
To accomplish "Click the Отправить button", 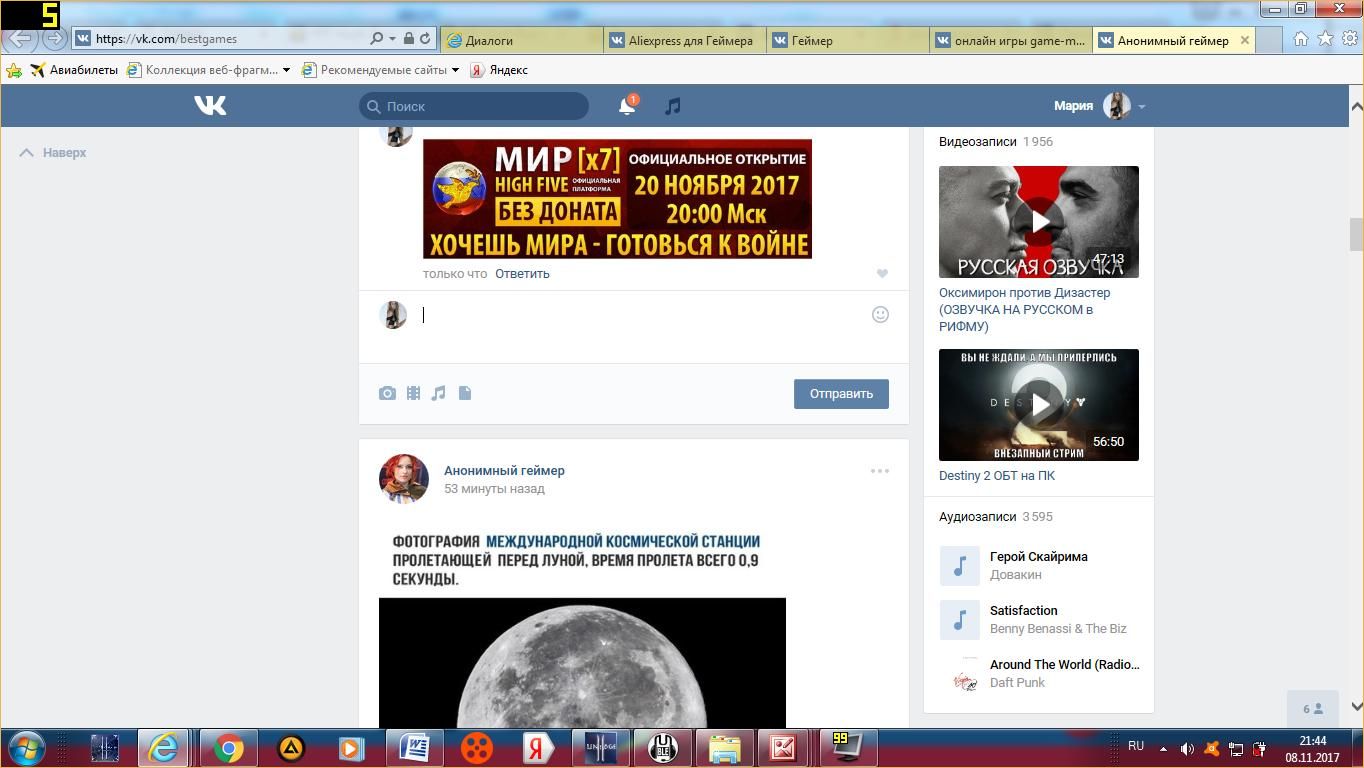I will pyautogui.click(x=841, y=393).
